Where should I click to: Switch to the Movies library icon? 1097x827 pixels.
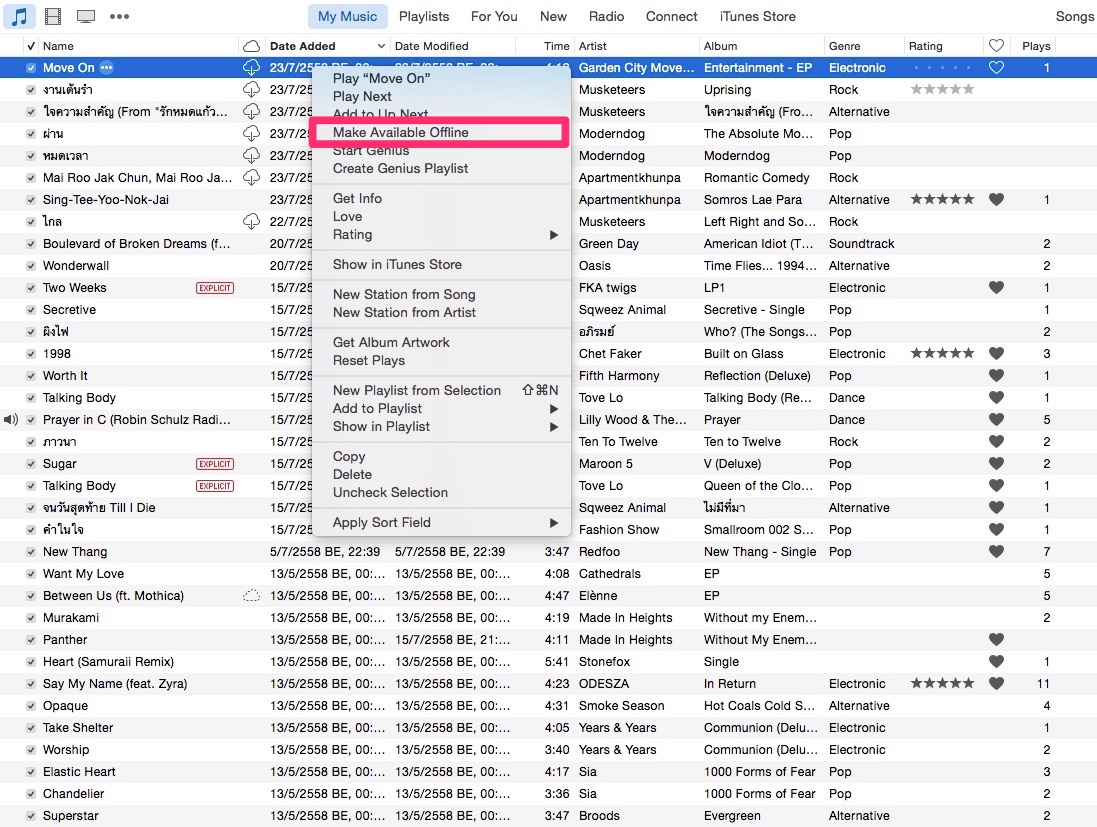(52, 16)
